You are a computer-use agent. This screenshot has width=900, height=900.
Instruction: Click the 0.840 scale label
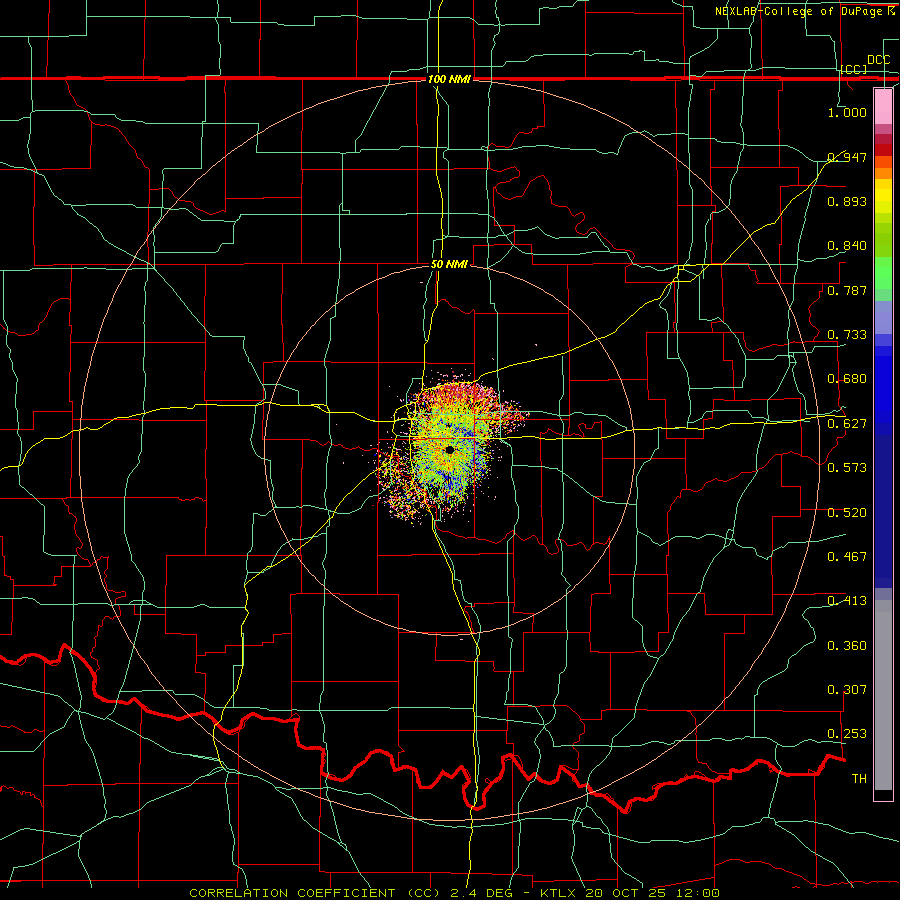(847, 246)
